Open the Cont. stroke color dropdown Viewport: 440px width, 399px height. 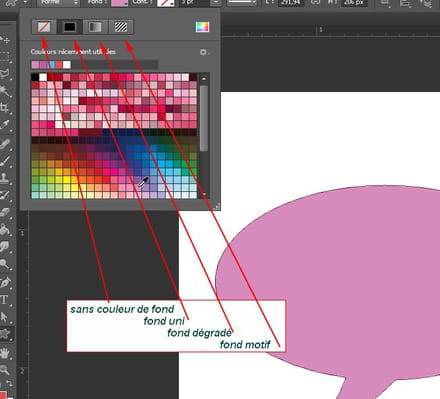pos(166,3)
